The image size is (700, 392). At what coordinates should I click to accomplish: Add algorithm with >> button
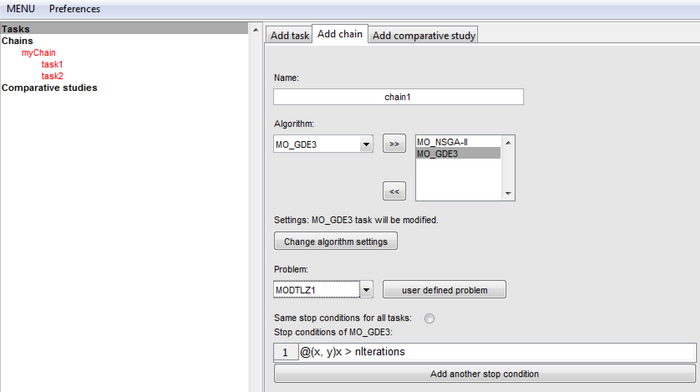[x=394, y=144]
